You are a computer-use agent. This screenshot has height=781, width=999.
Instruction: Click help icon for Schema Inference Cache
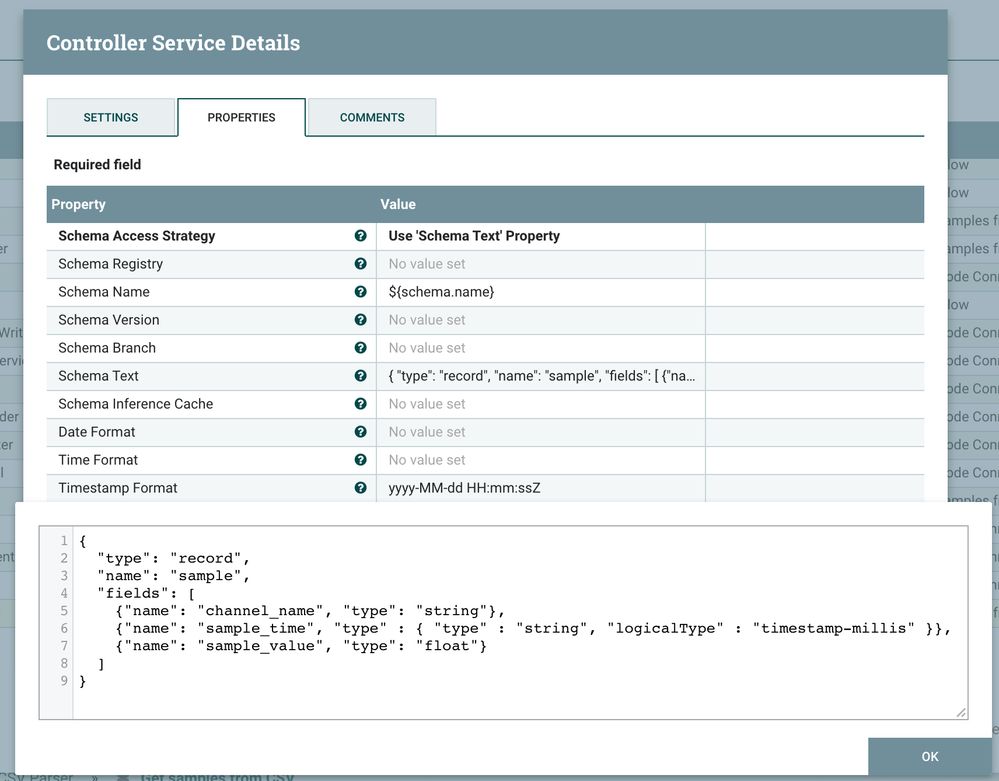360,404
